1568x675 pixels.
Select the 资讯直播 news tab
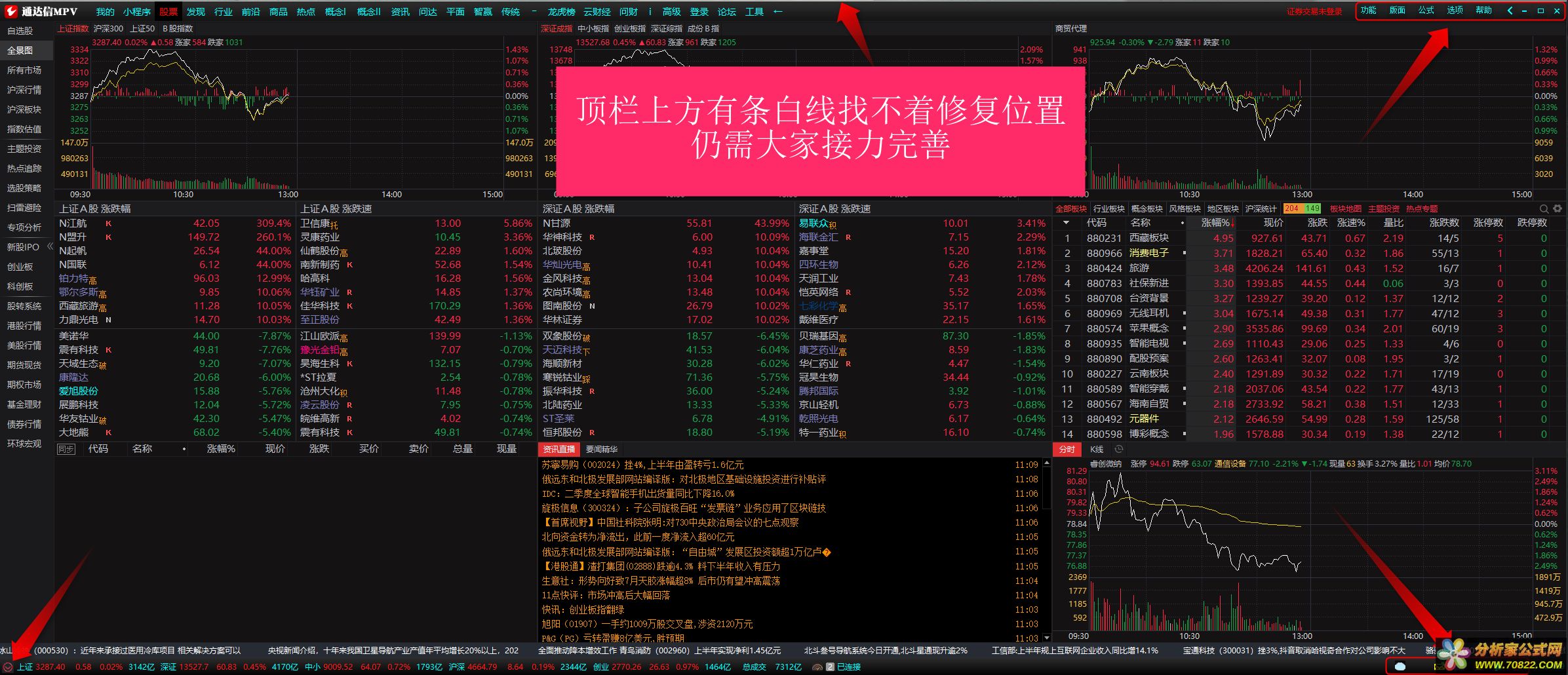559,449
